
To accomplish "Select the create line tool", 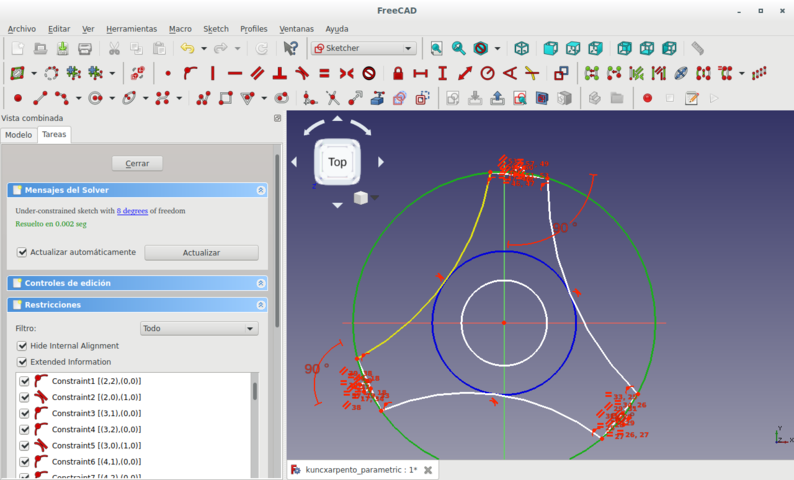I will pos(40,98).
